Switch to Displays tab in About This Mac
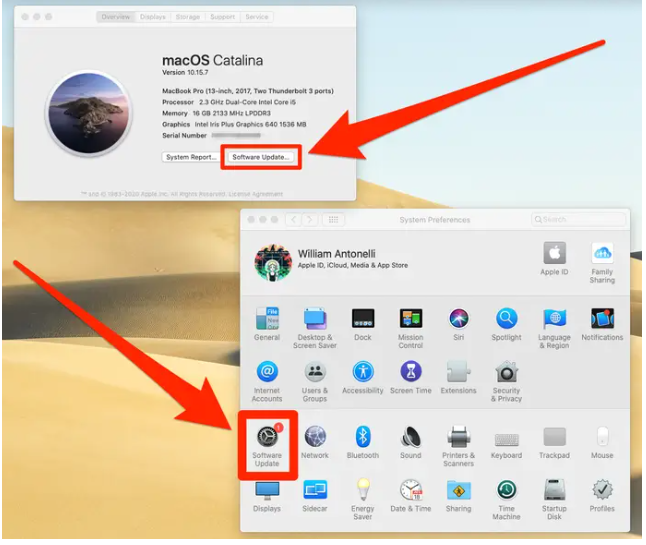Viewport: 646px width, 545px height. [x=153, y=17]
